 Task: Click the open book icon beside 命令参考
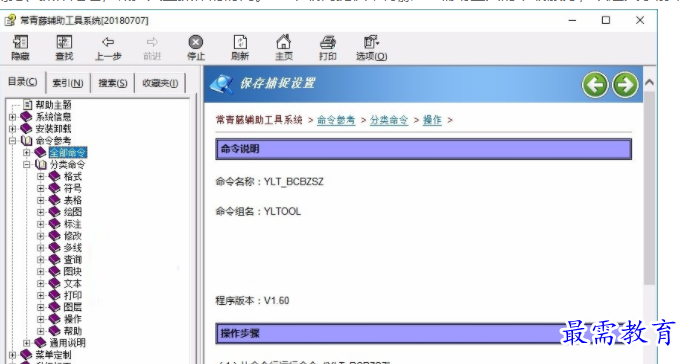click(27, 141)
